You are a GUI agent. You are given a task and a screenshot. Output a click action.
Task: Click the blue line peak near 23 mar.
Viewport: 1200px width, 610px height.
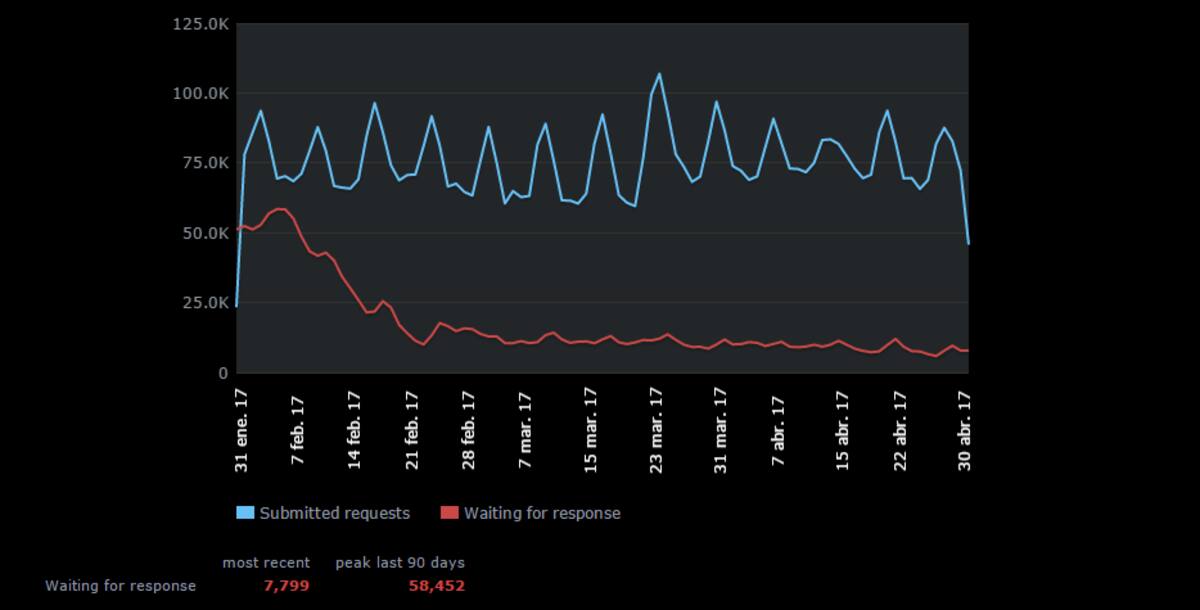pyautogui.click(x=659, y=74)
